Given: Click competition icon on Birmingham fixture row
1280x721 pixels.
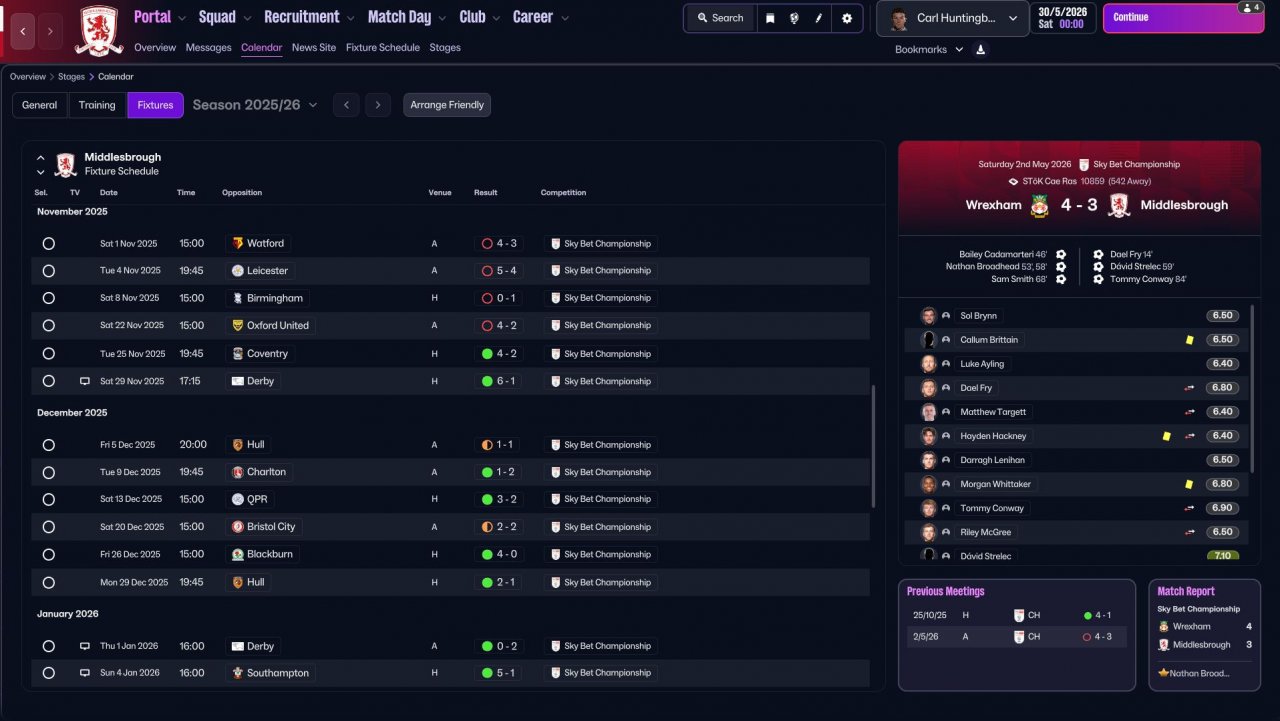Looking at the screenshot, I should (x=555, y=298).
